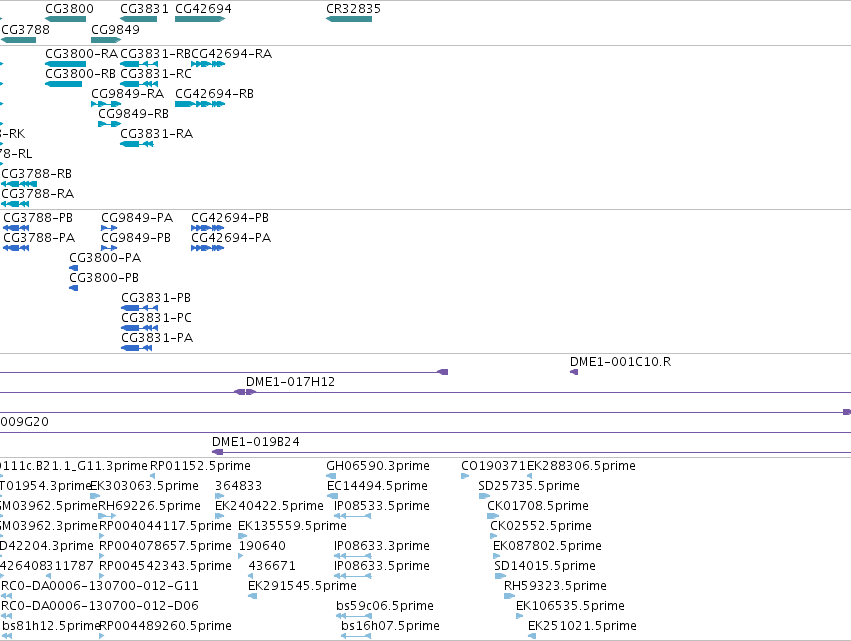Click the CG3831 gene arrow feature
The width and height of the screenshot is (851, 641).
[x=138, y=19]
